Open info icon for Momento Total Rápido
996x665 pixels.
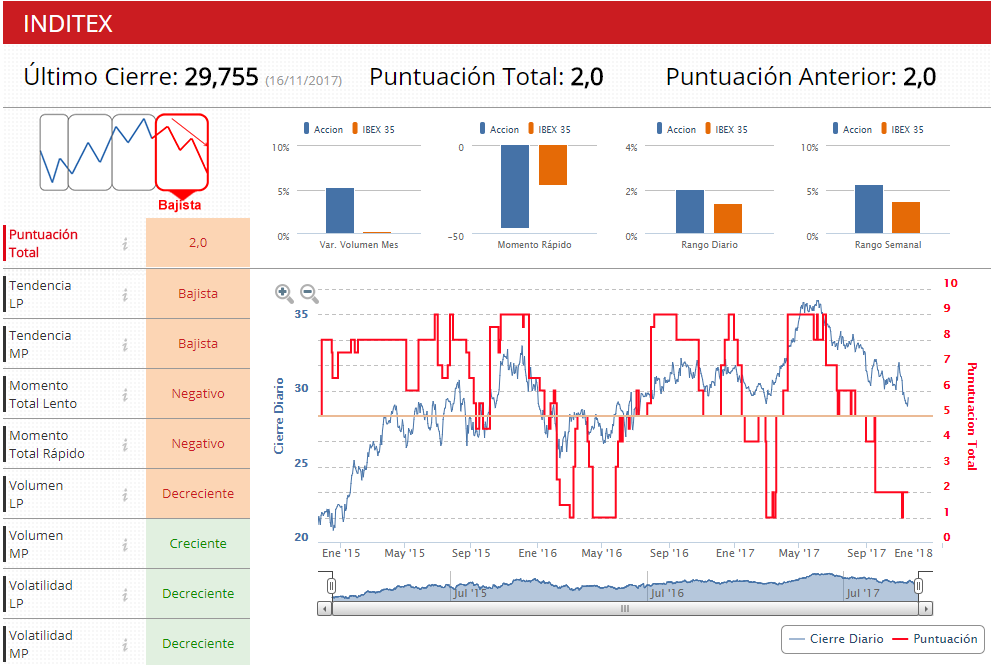click(x=125, y=445)
